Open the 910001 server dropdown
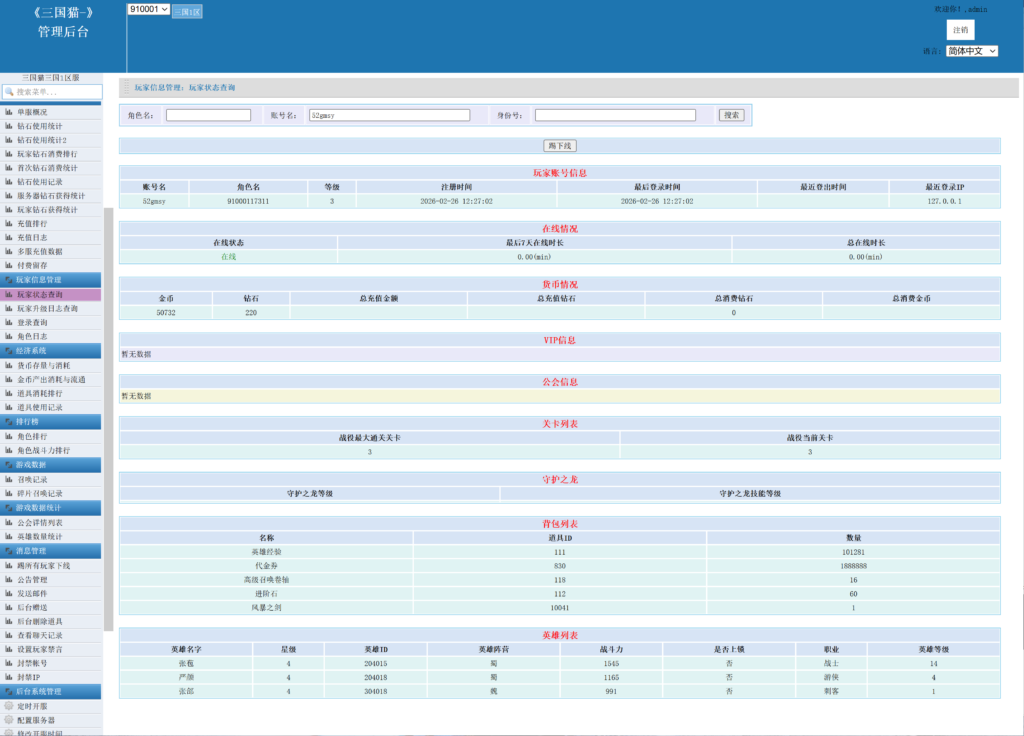This screenshot has width=1024, height=736. point(149,9)
